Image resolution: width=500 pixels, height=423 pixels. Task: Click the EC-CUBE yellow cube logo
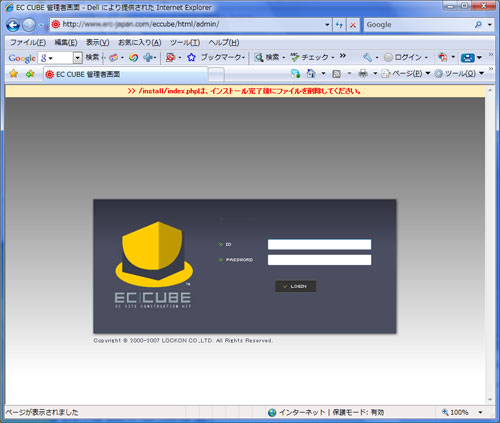click(x=154, y=254)
